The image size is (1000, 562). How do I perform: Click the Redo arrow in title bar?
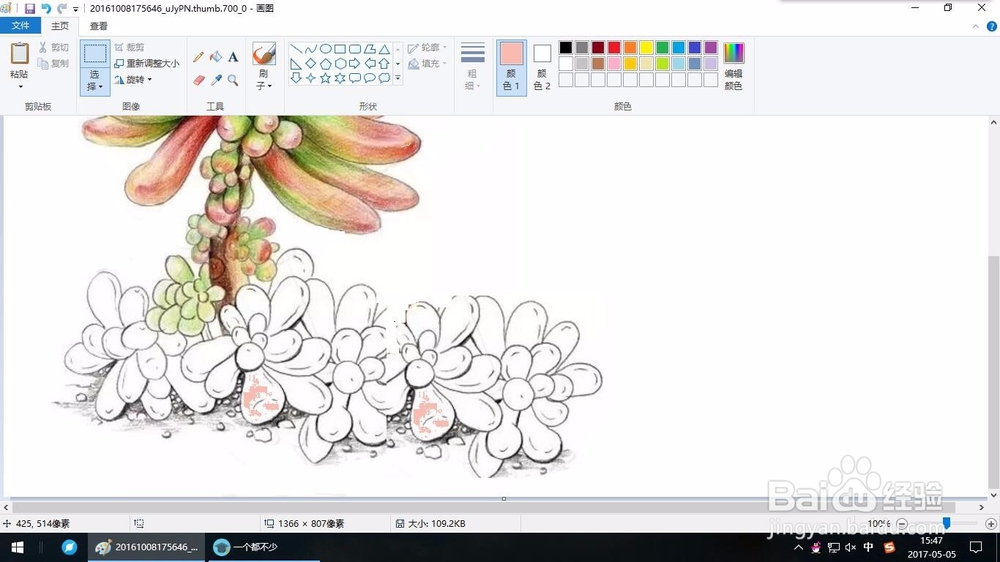pyautogui.click(x=62, y=8)
